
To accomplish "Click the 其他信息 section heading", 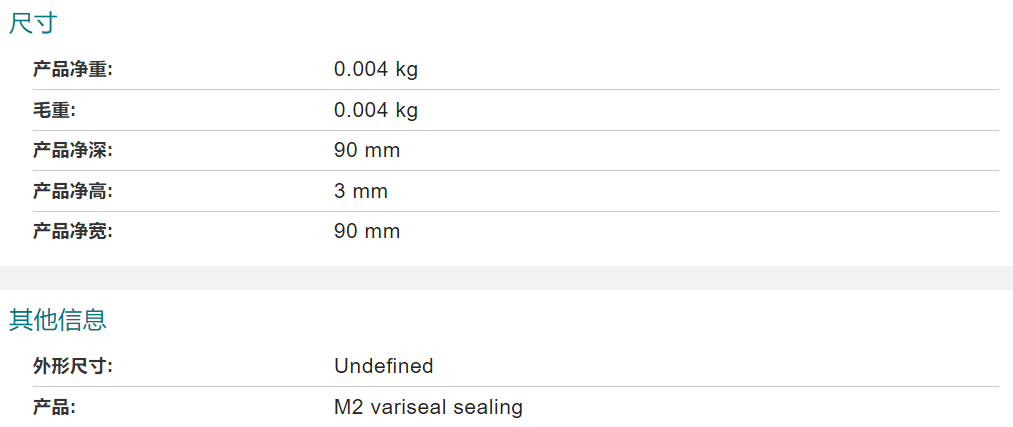I will click(x=57, y=320).
